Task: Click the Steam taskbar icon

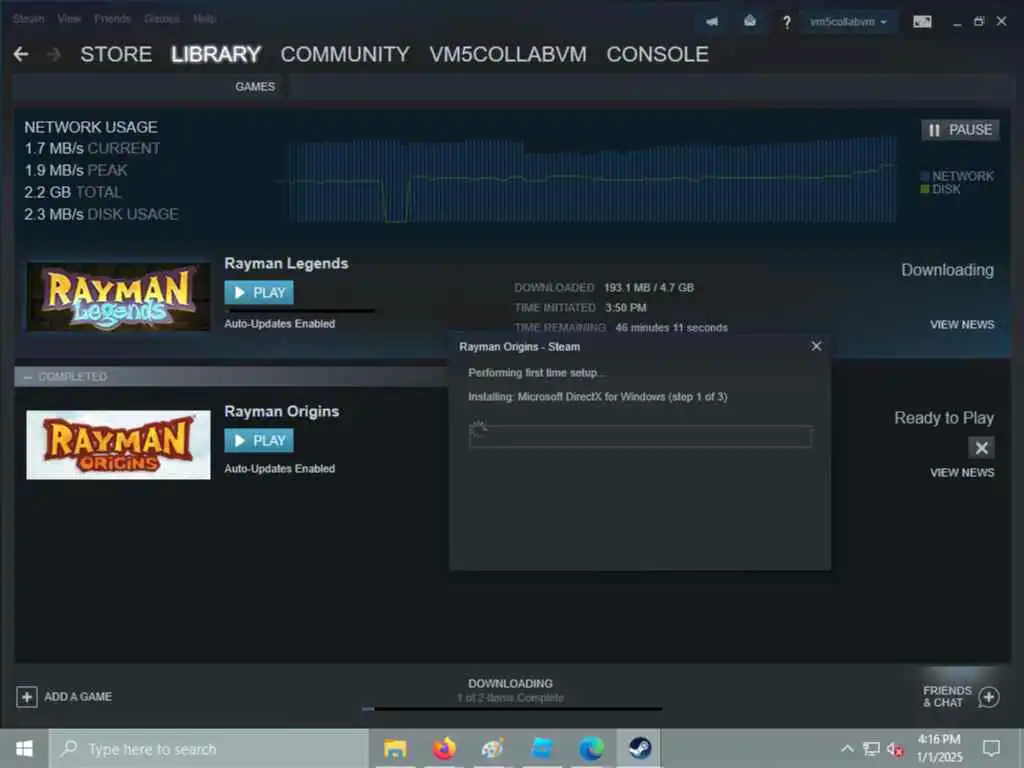Action: pos(639,748)
